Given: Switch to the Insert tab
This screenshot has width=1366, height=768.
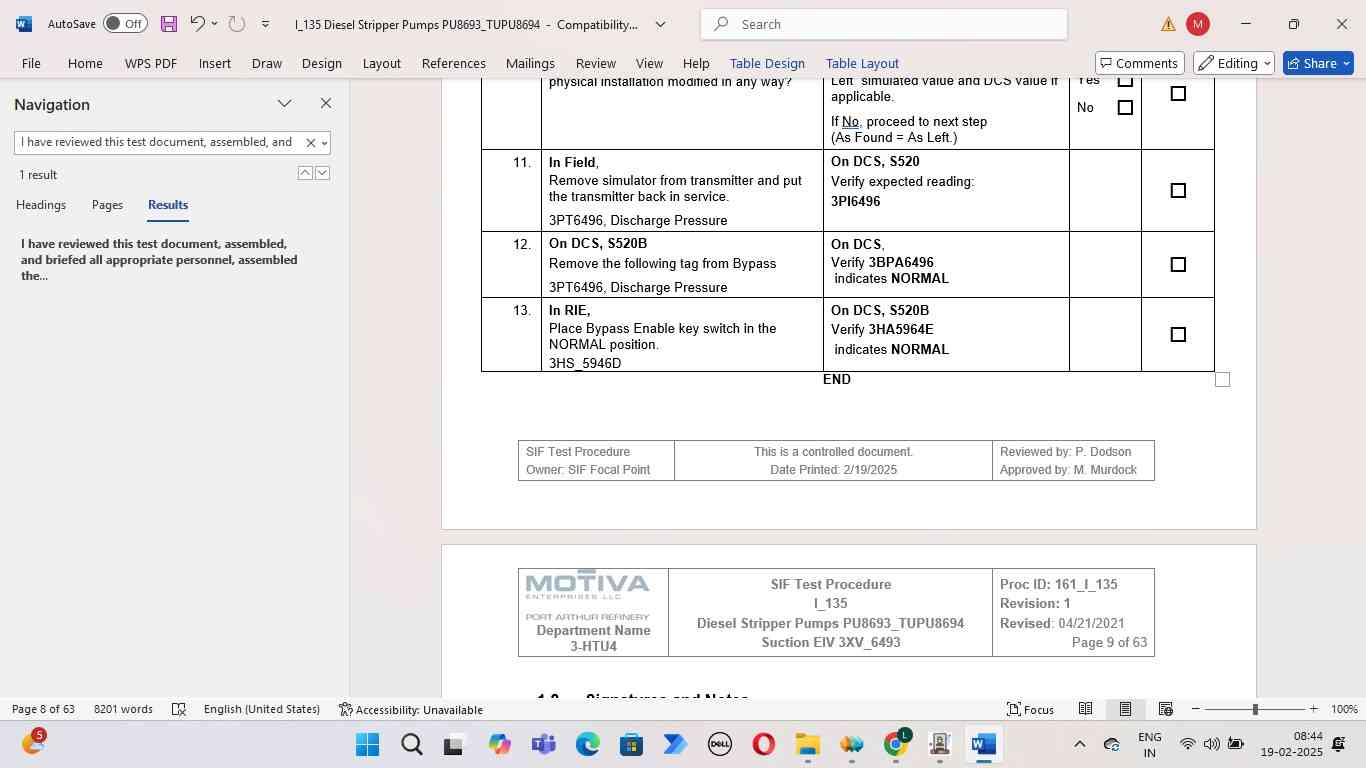Looking at the screenshot, I should [215, 63].
